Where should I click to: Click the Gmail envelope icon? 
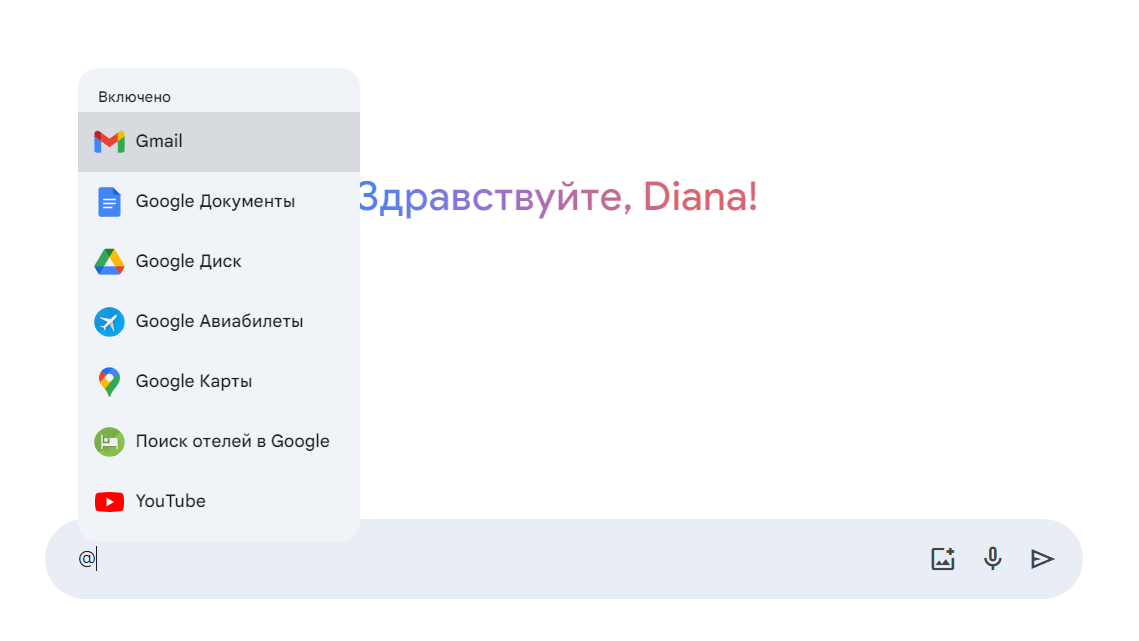109,142
